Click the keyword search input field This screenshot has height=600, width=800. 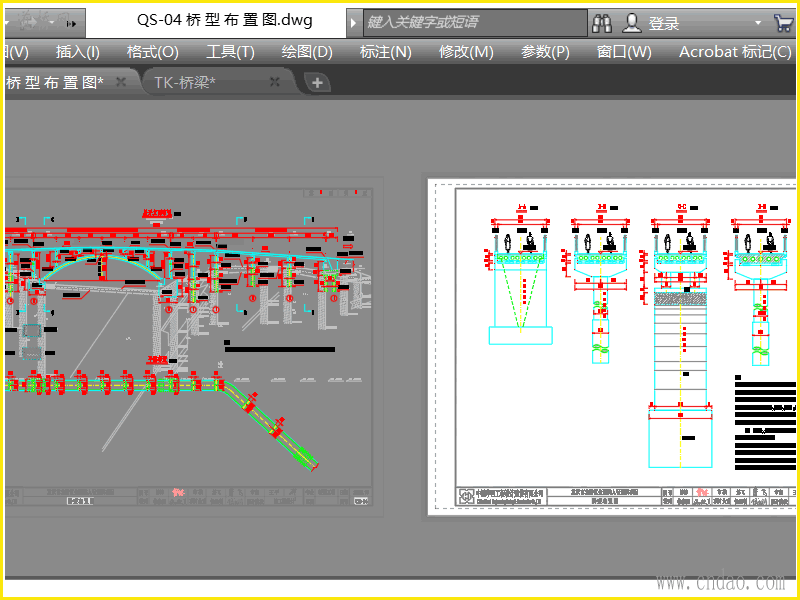[475, 22]
